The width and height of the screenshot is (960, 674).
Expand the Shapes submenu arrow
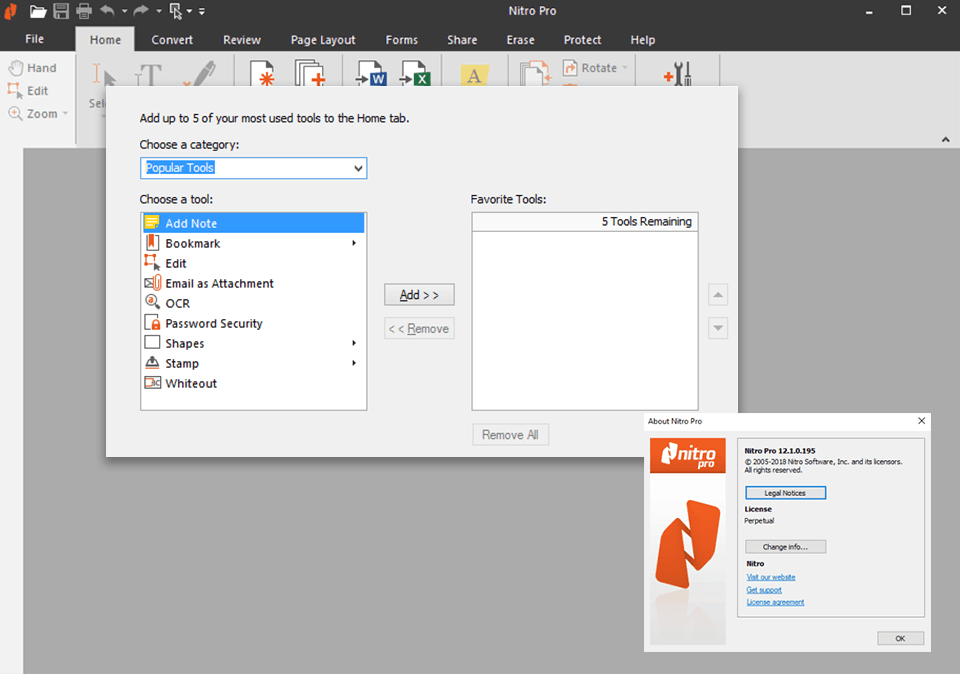click(x=353, y=343)
